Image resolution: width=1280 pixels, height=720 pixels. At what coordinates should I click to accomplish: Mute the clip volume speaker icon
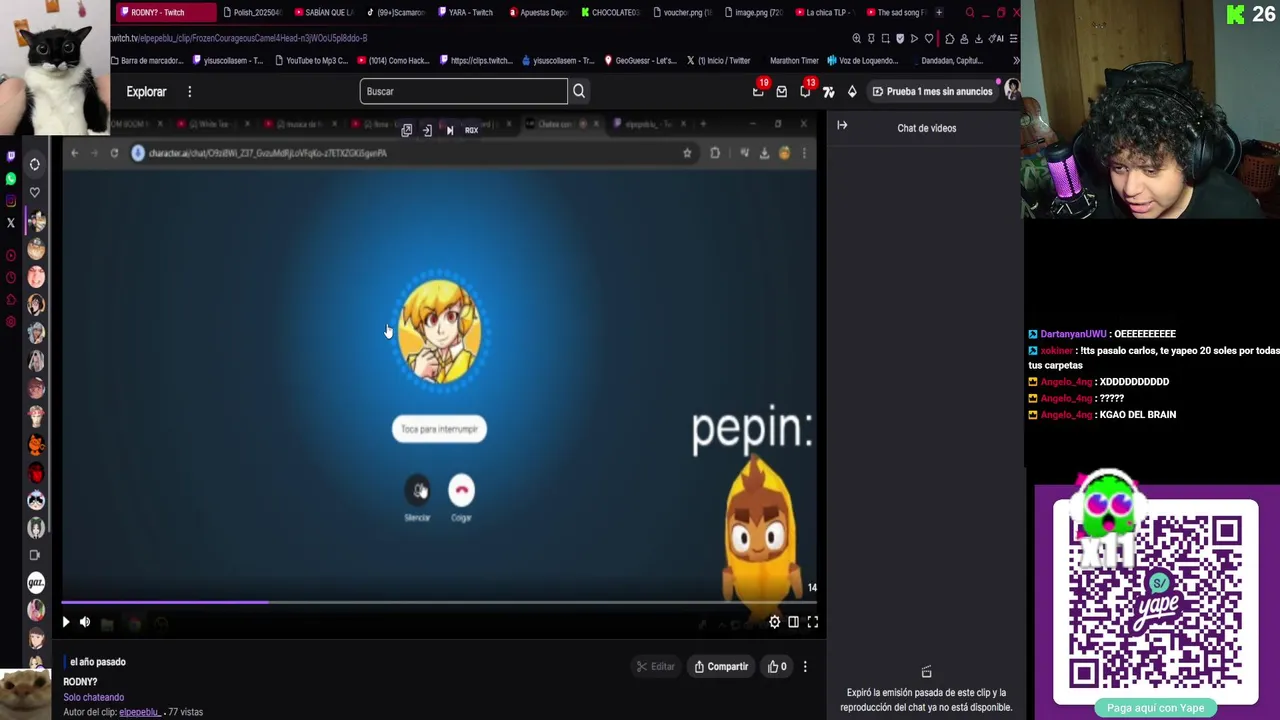(85, 622)
